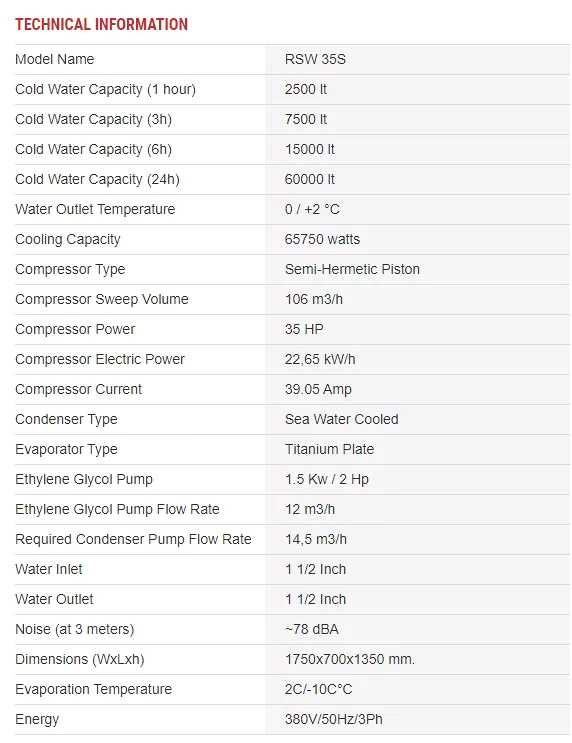The height and width of the screenshot is (743, 572).
Task: Select the Sea Water Cooled value
Action: coord(342,419)
